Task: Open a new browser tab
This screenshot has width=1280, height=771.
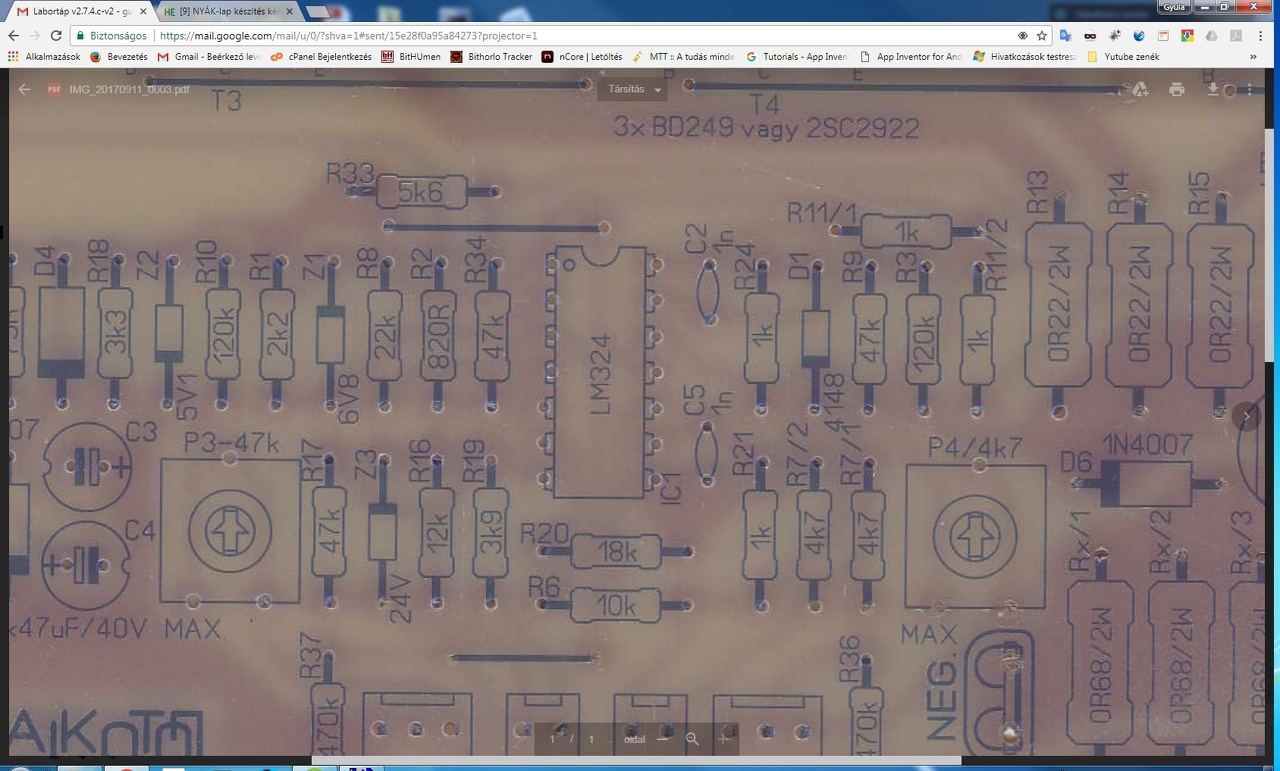Action: [319, 12]
